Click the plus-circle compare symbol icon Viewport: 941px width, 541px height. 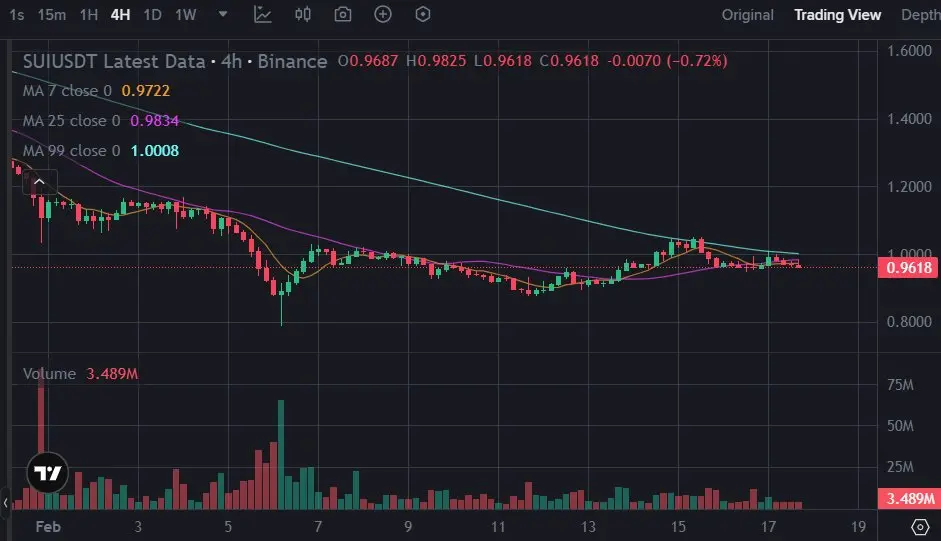pos(383,14)
